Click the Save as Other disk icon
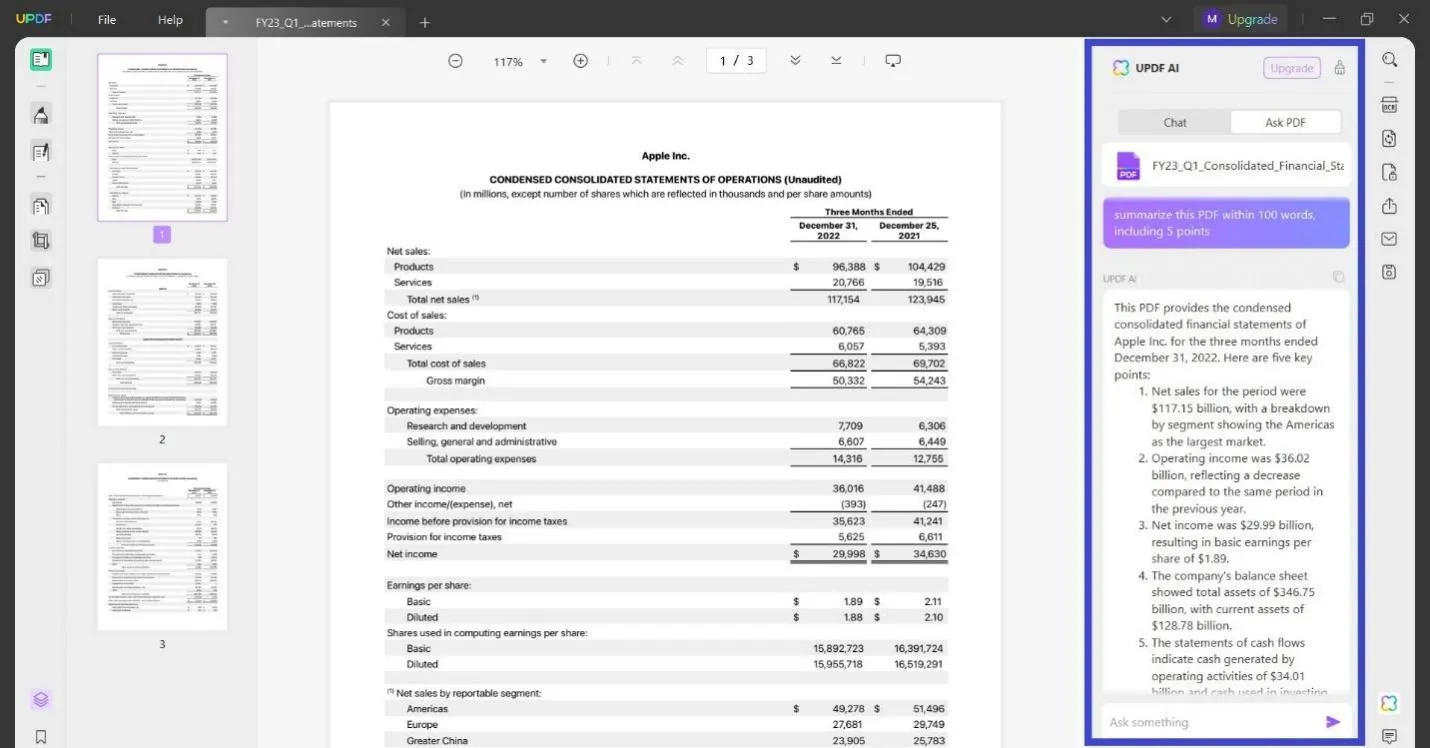Screen dimensions: 1430x748 click(x=1389, y=272)
